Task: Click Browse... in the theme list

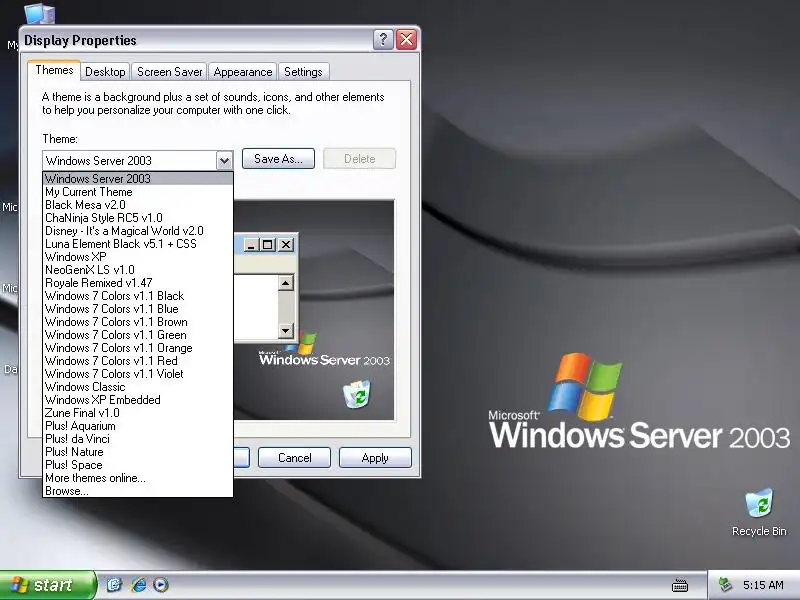Action: (x=138, y=491)
